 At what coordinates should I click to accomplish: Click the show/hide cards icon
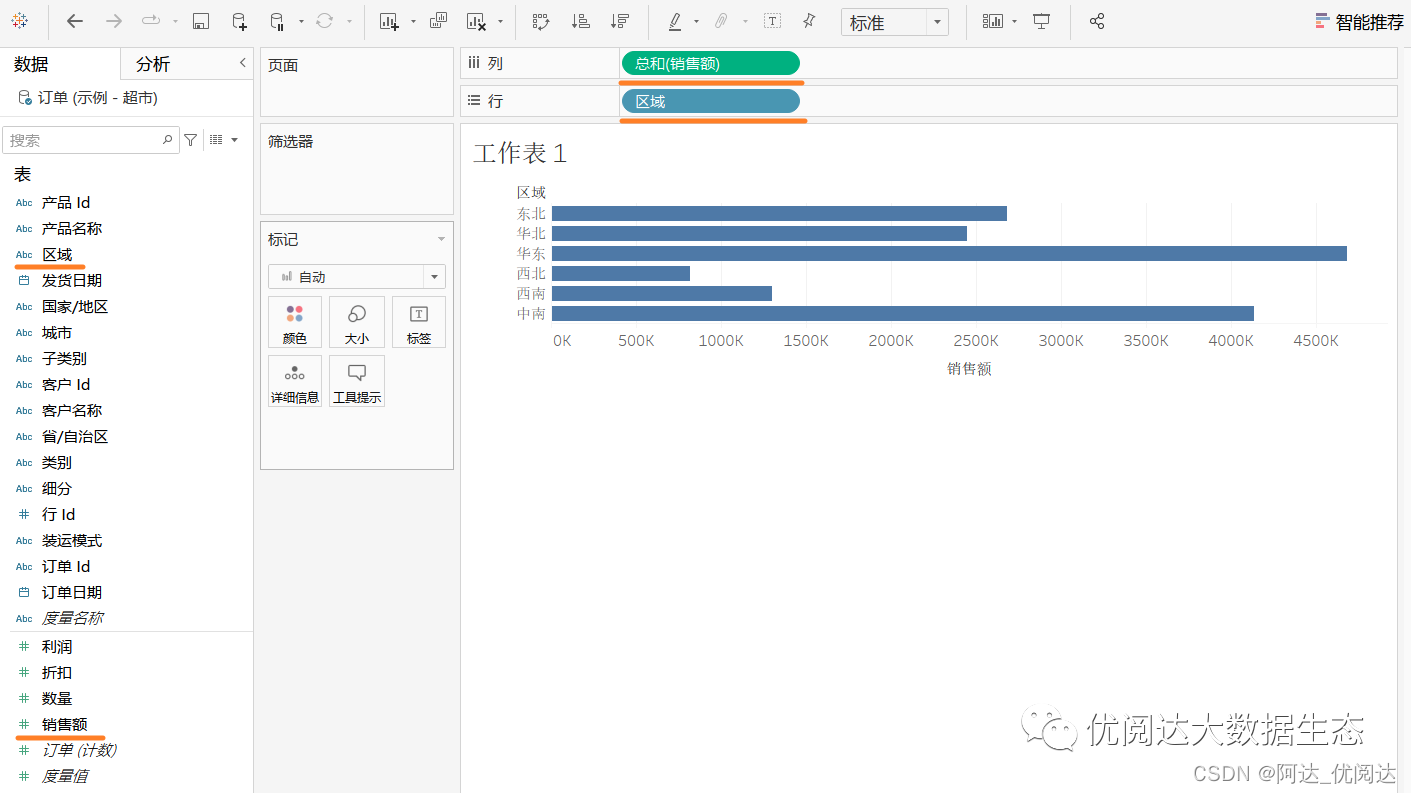click(x=992, y=21)
